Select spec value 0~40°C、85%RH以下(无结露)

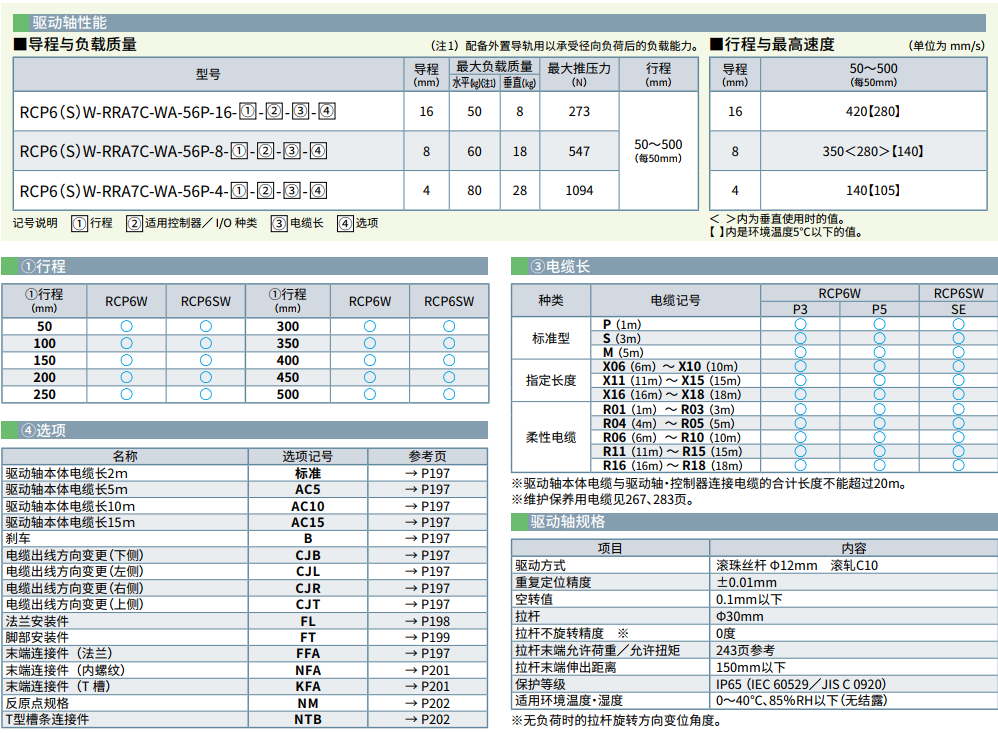coord(801,701)
